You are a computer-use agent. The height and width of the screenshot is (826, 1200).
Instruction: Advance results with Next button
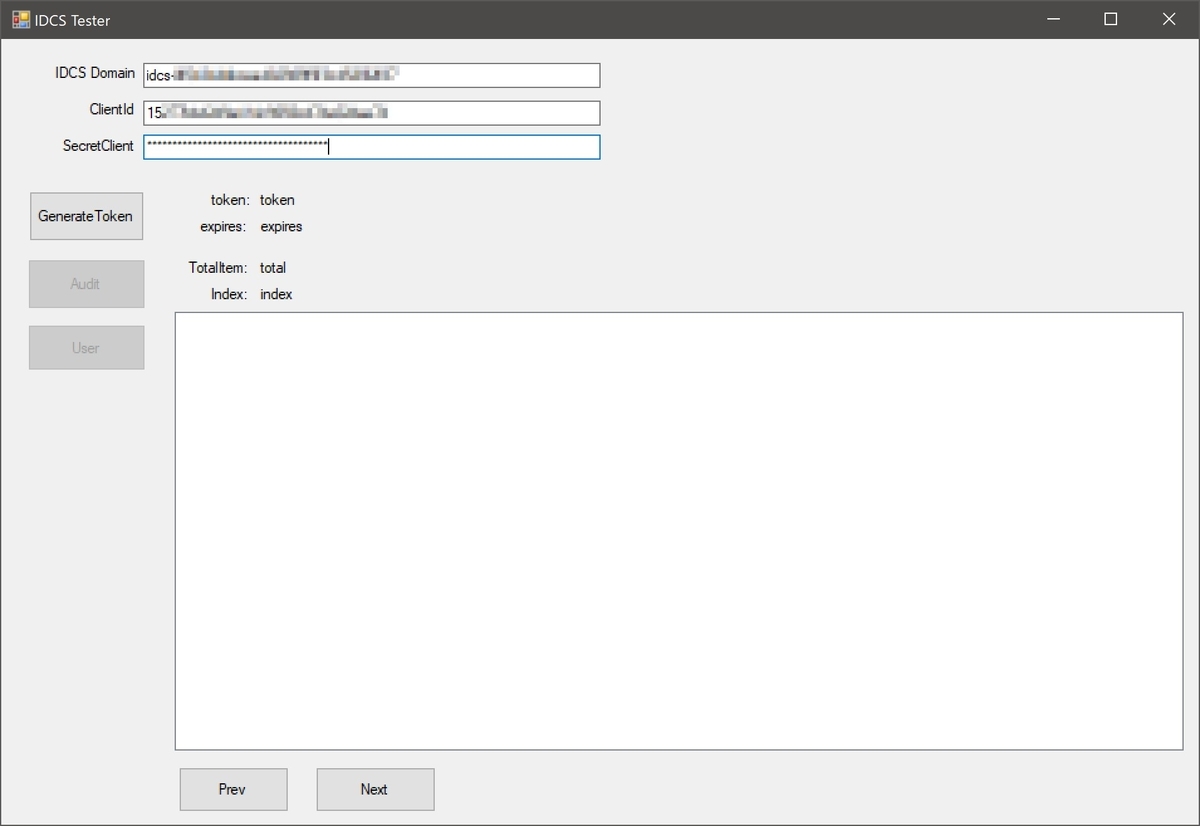375,789
